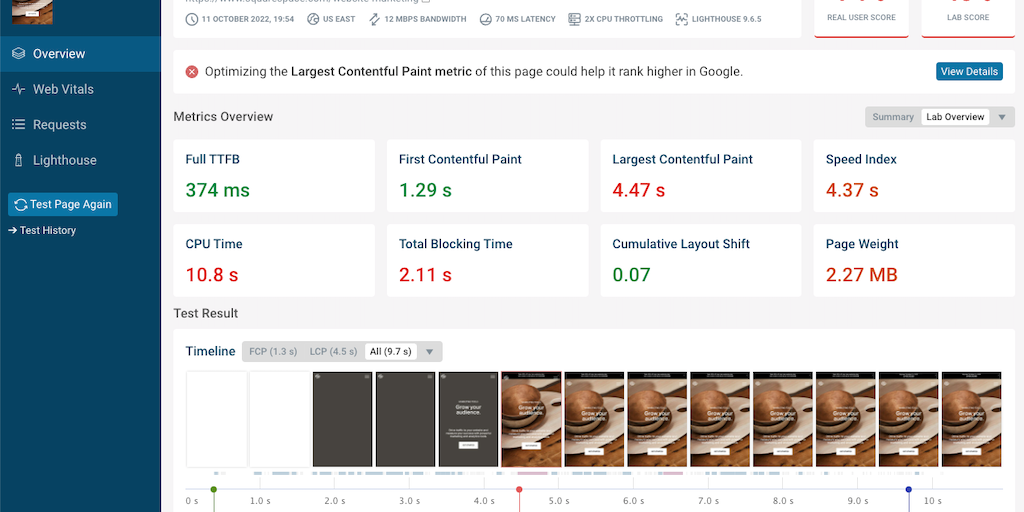Click the Lighthouse tower icon
The width and height of the screenshot is (1024, 512).
click(x=18, y=160)
